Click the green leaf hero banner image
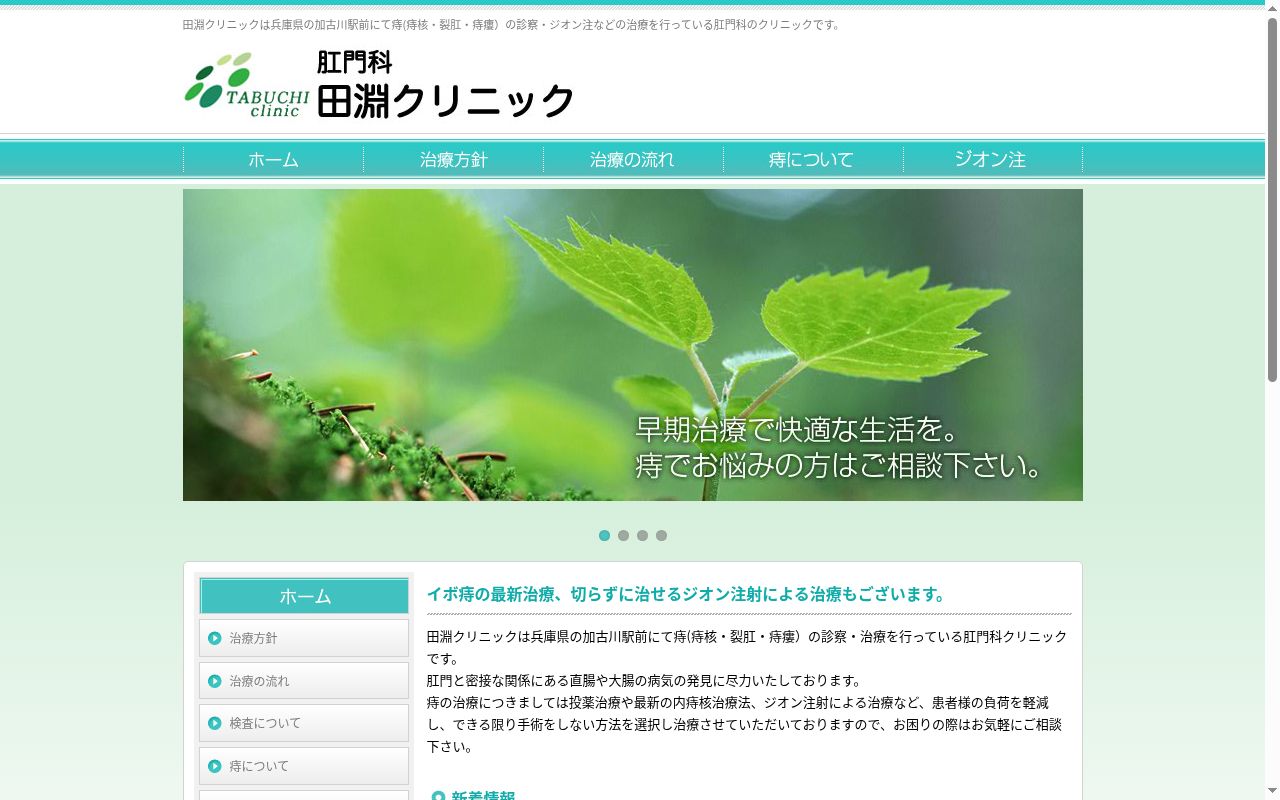 (633, 345)
